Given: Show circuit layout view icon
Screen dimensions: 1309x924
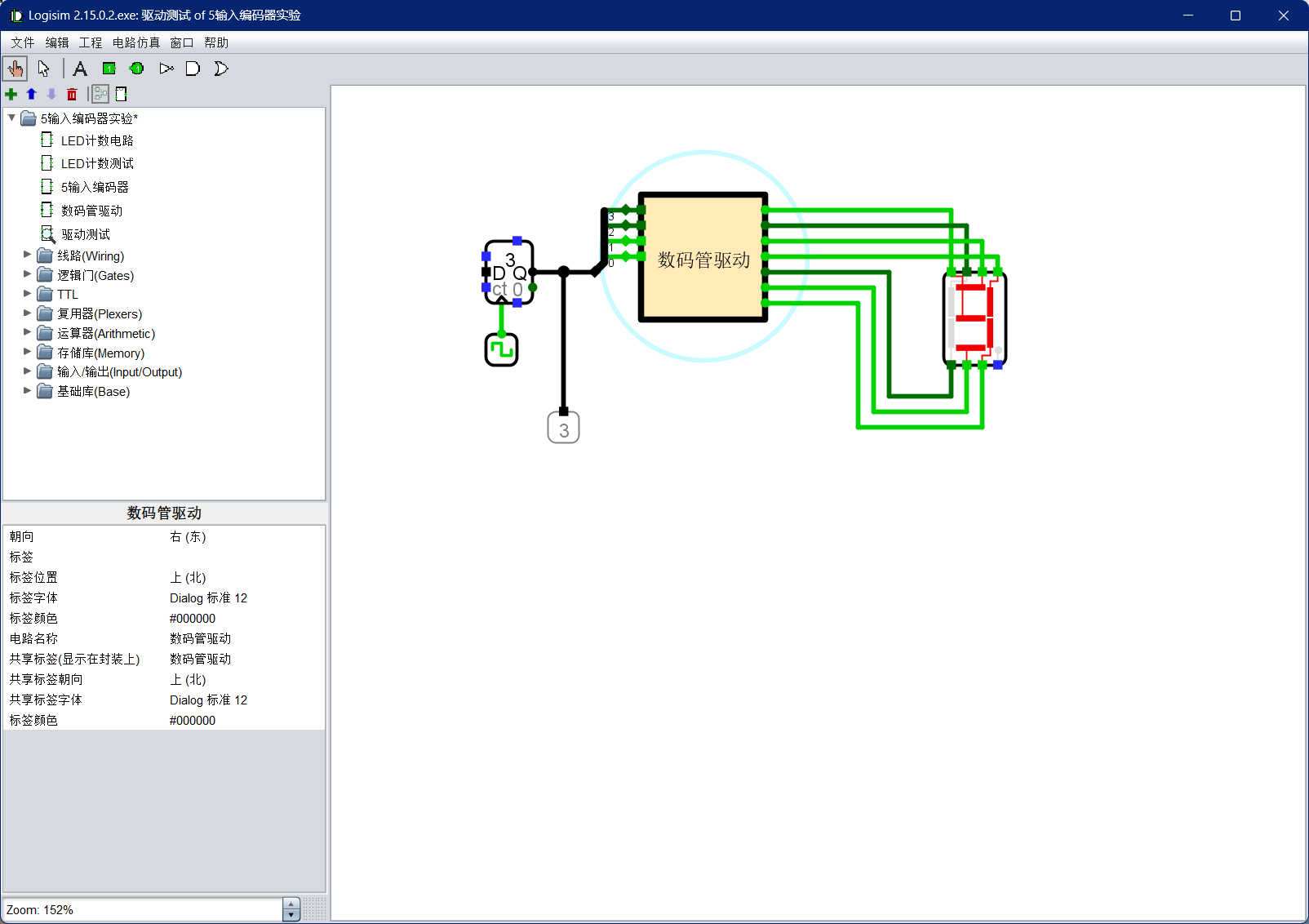Looking at the screenshot, I should [100, 94].
